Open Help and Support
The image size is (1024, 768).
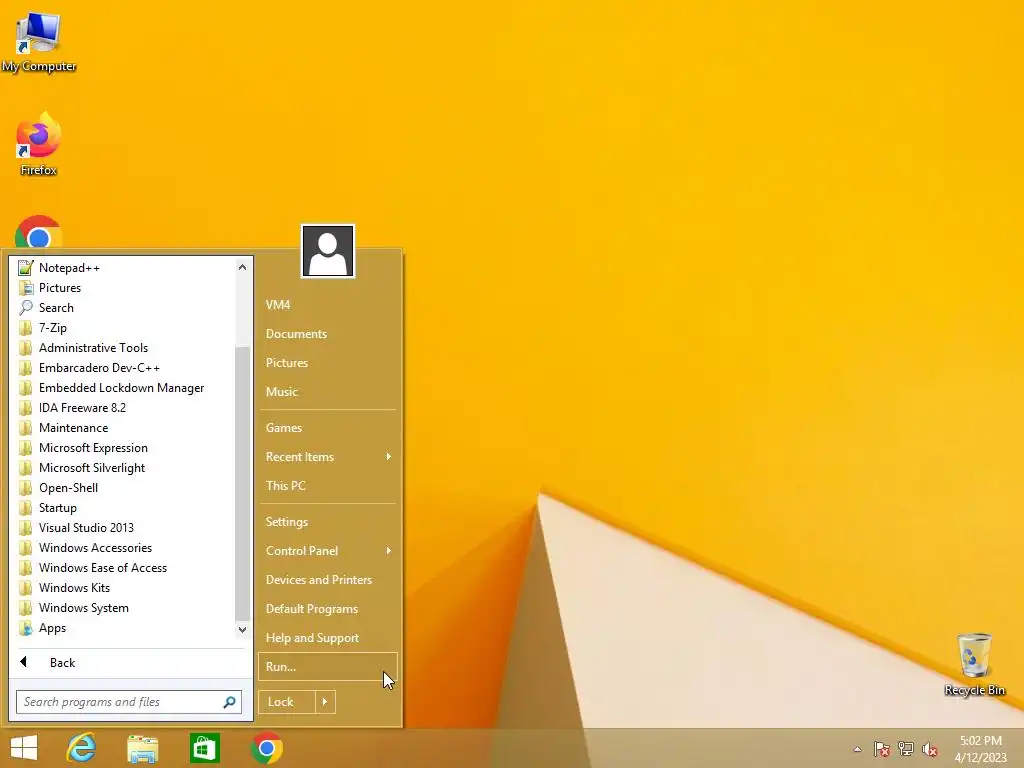tap(328, 638)
